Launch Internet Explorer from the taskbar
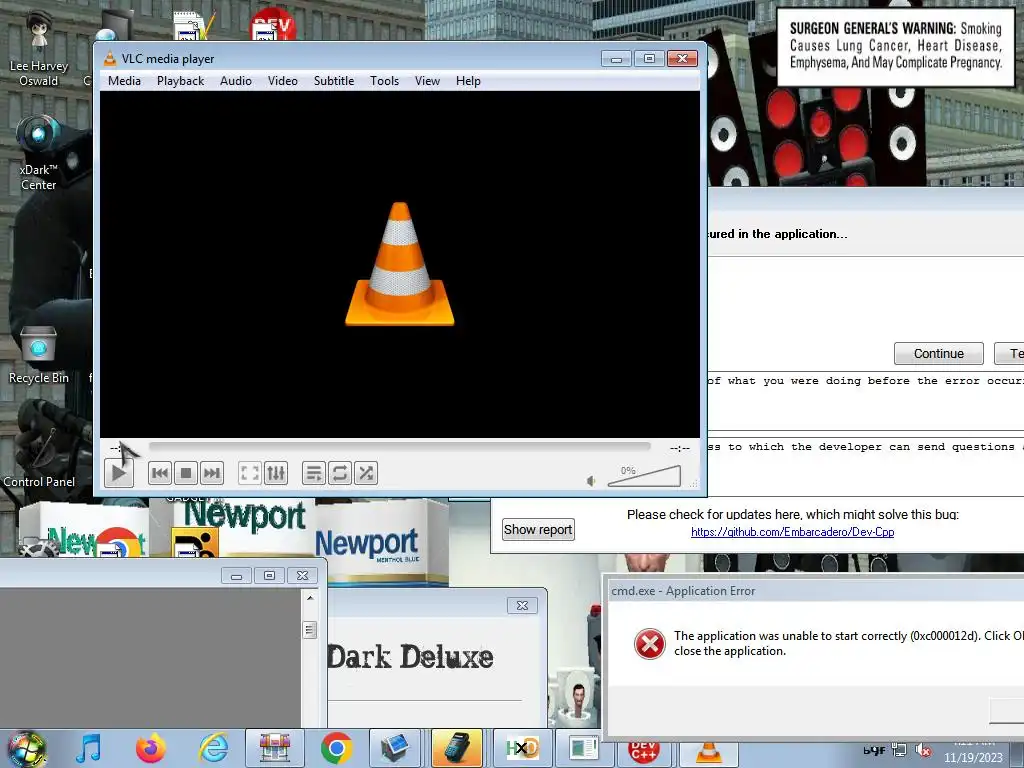Screen dimensions: 1024x768 (213, 748)
